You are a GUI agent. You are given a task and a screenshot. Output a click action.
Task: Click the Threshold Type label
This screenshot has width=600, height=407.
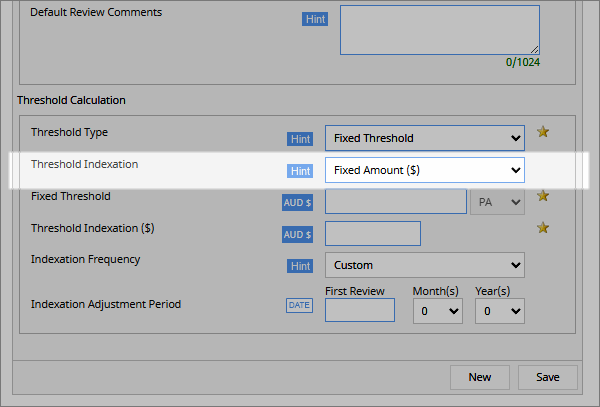[69, 133]
